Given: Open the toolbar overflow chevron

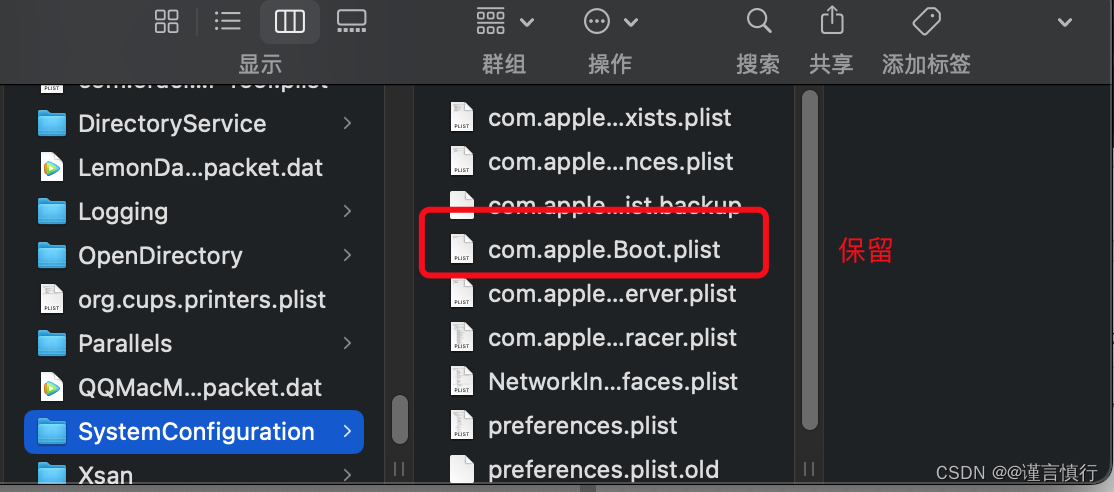Looking at the screenshot, I should (1064, 23).
